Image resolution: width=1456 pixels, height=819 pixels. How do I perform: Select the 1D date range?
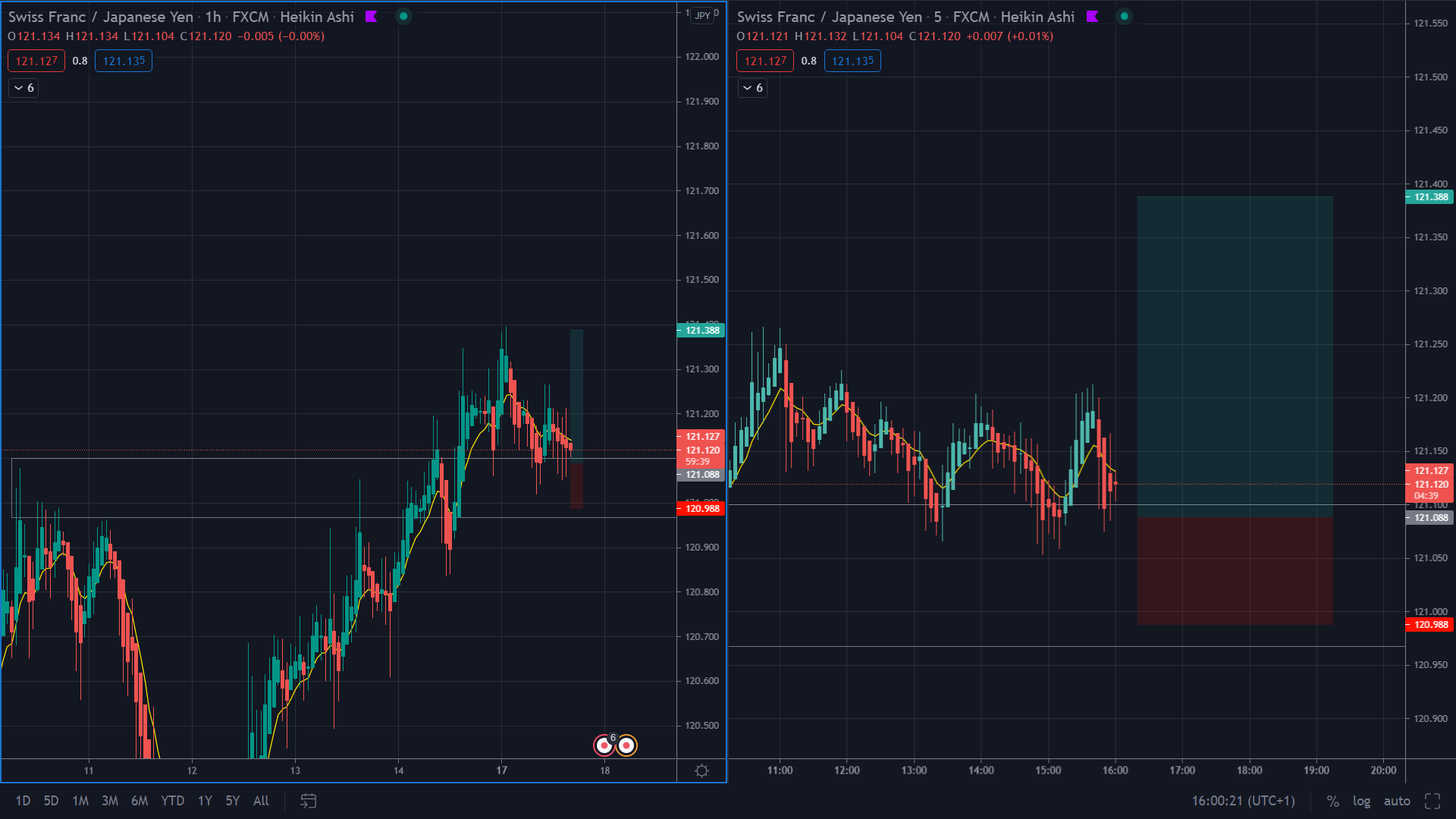(x=23, y=801)
